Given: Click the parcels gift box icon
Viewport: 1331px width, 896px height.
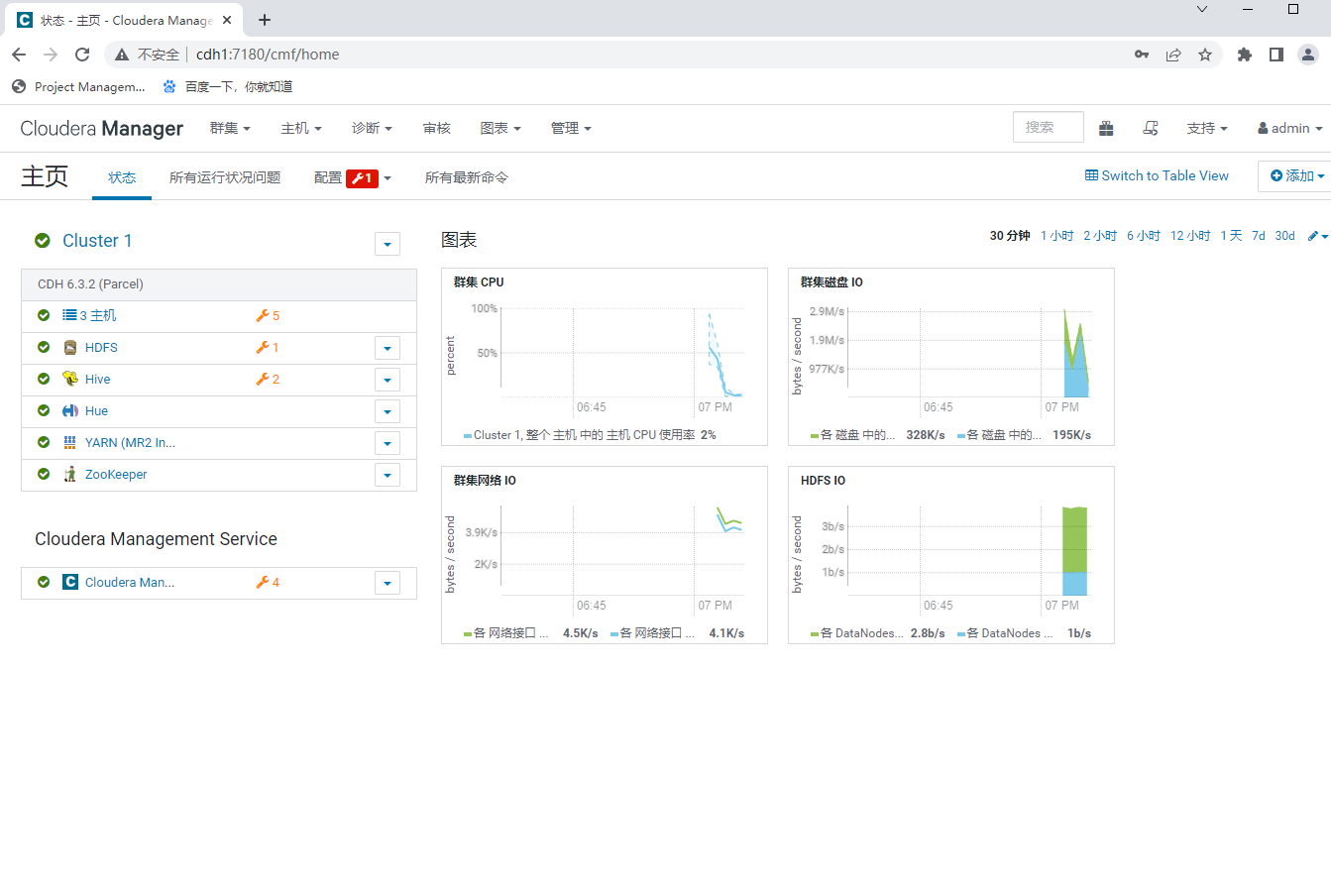Looking at the screenshot, I should tap(1106, 128).
